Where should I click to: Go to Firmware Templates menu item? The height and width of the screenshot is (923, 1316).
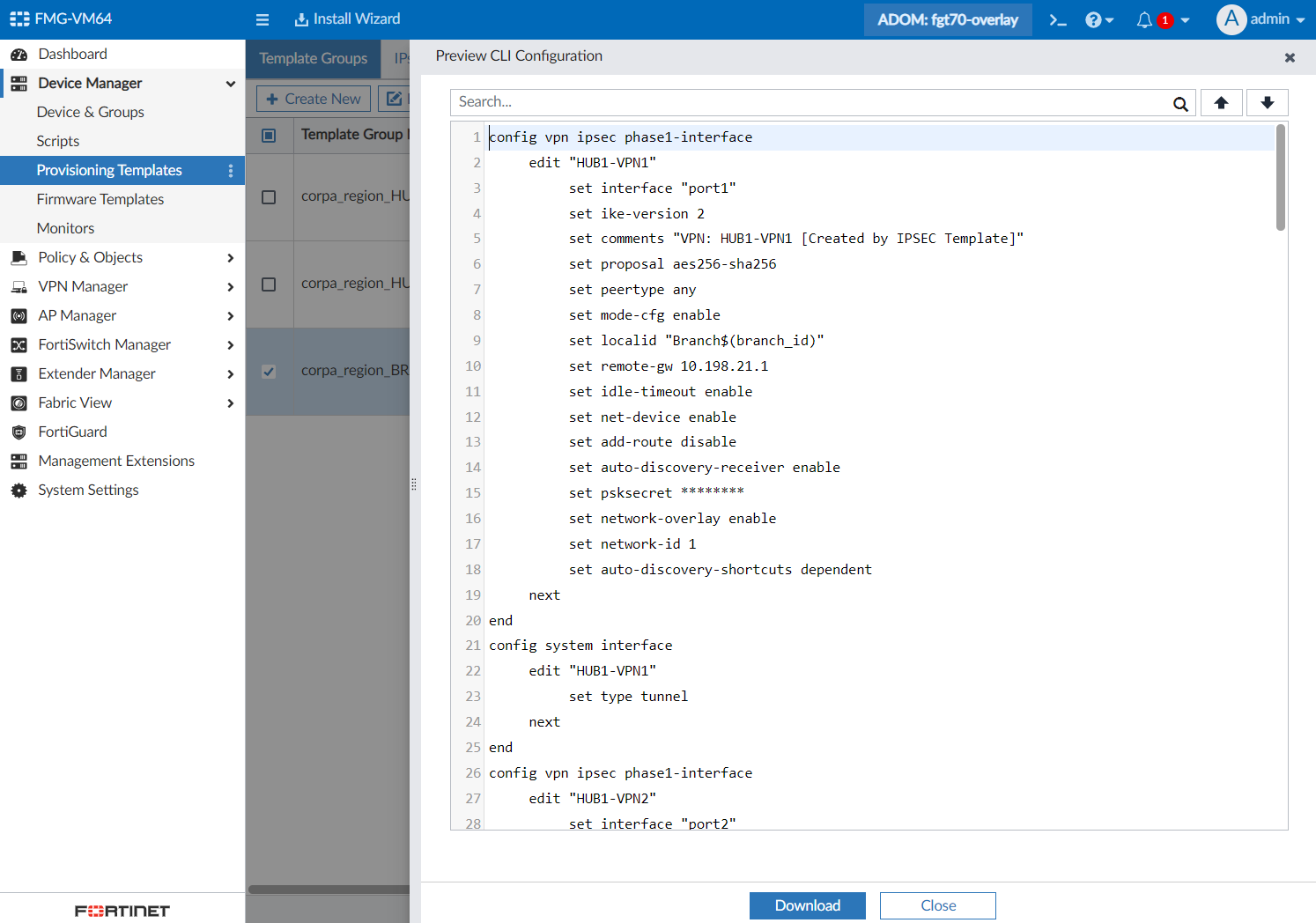pyautogui.click(x=100, y=199)
